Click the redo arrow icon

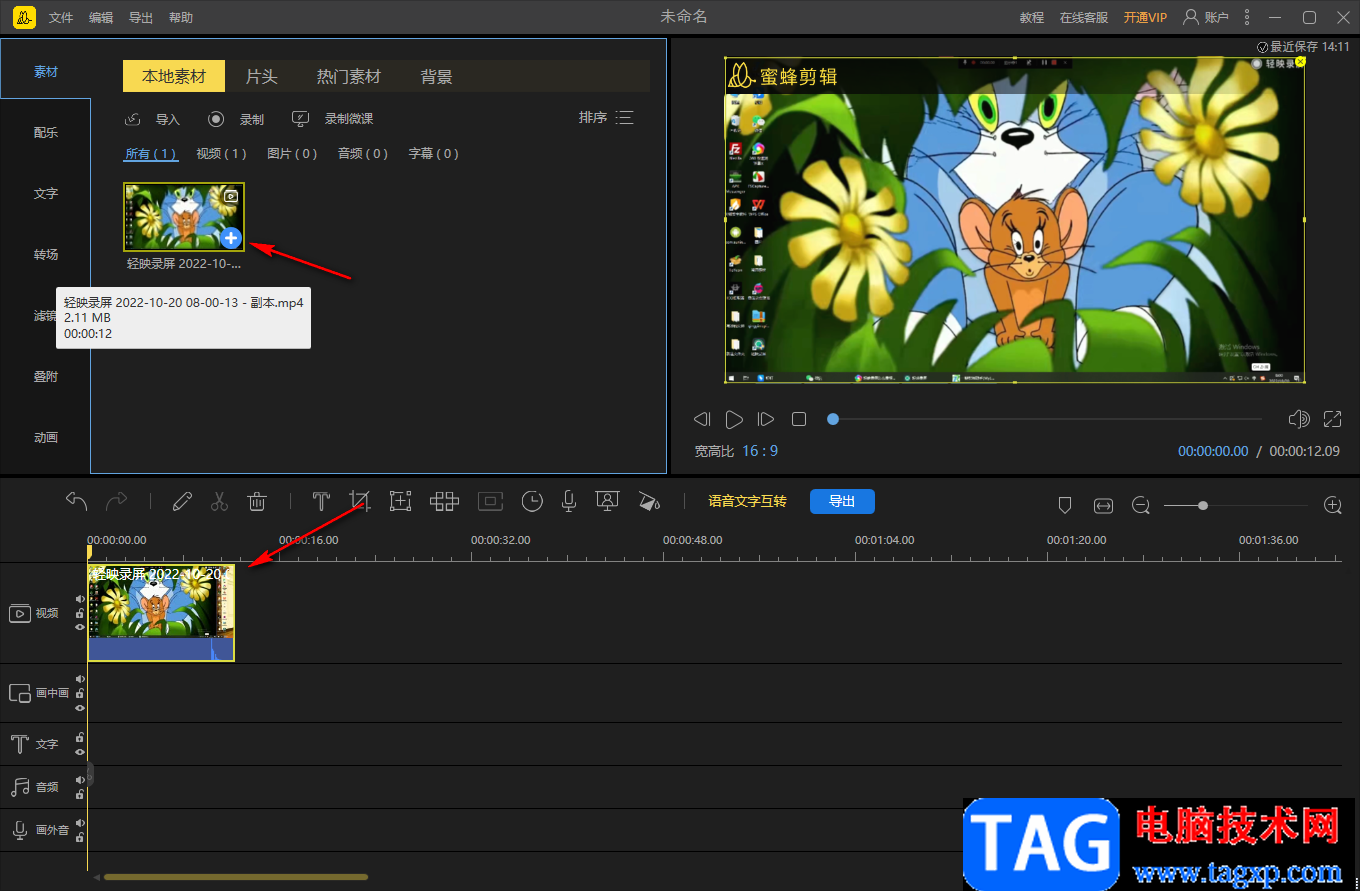[x=117, y=501]
